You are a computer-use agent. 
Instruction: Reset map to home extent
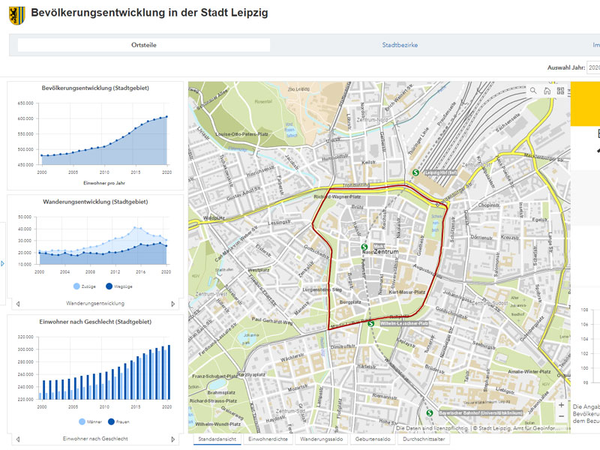pyautogui.click(x=547, y=90)
